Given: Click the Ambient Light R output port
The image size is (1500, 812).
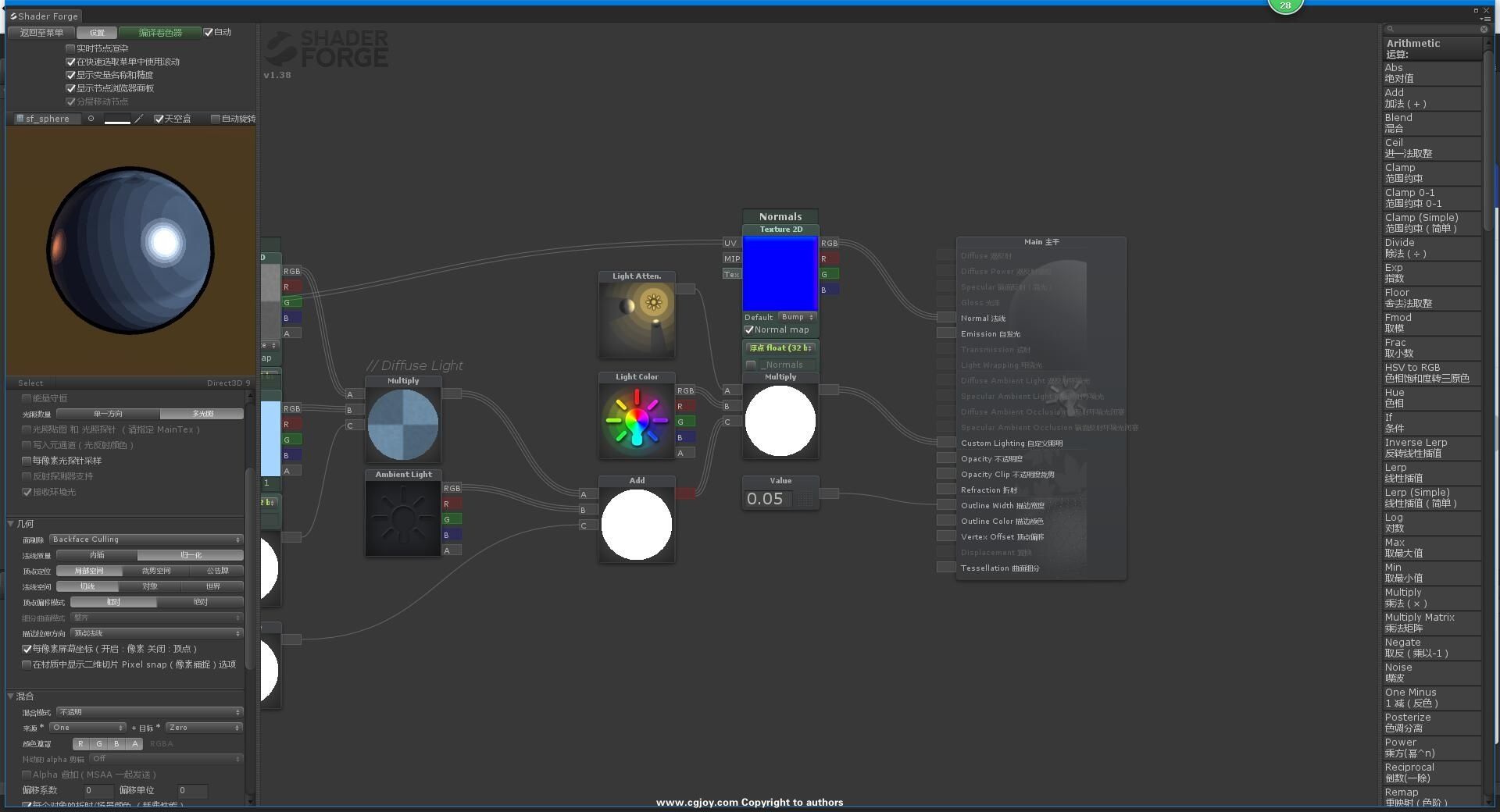Looking at the screenshot, I should pyautogui.click(x=452, y=504).
